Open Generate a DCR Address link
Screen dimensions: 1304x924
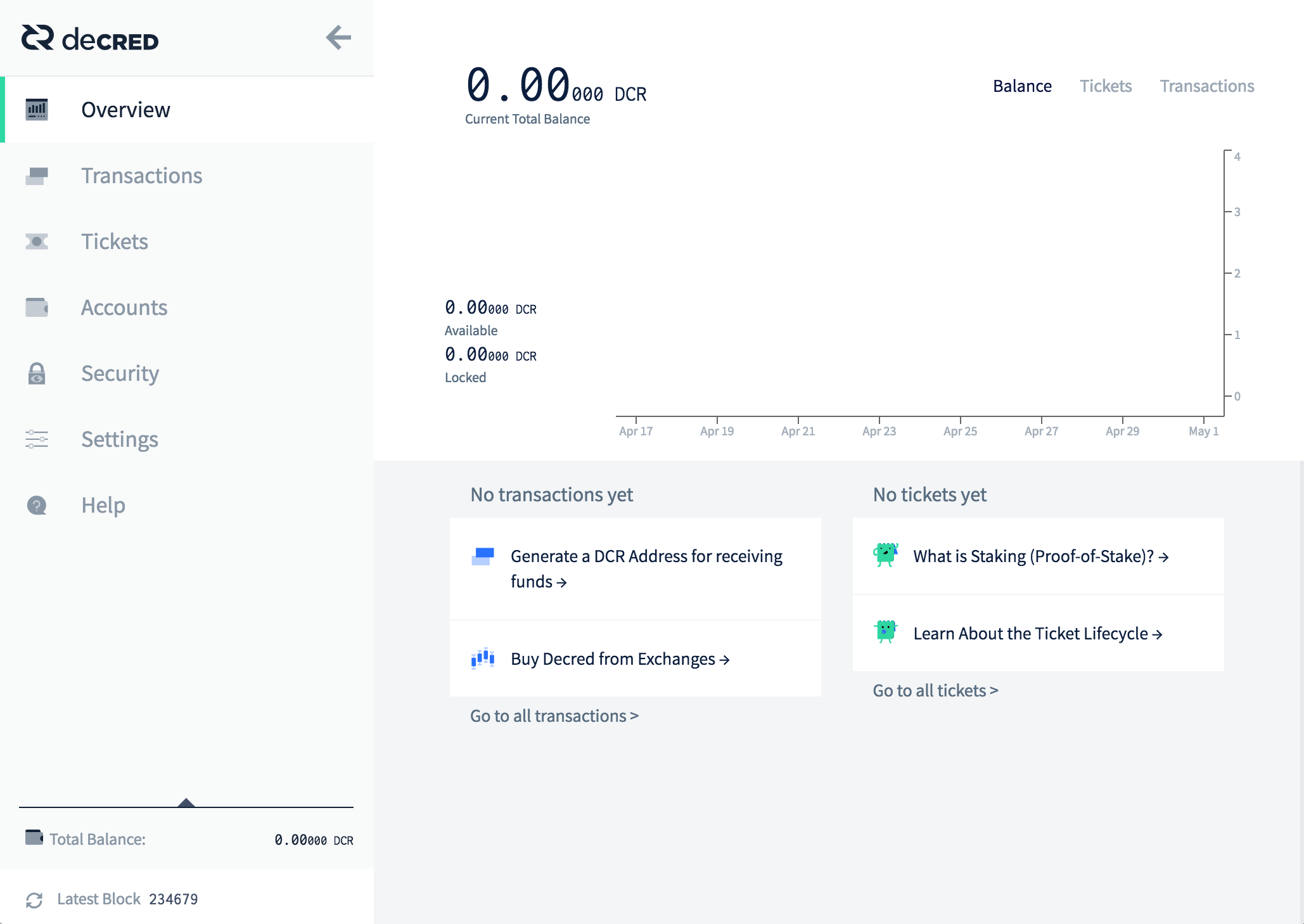point(636,568)
